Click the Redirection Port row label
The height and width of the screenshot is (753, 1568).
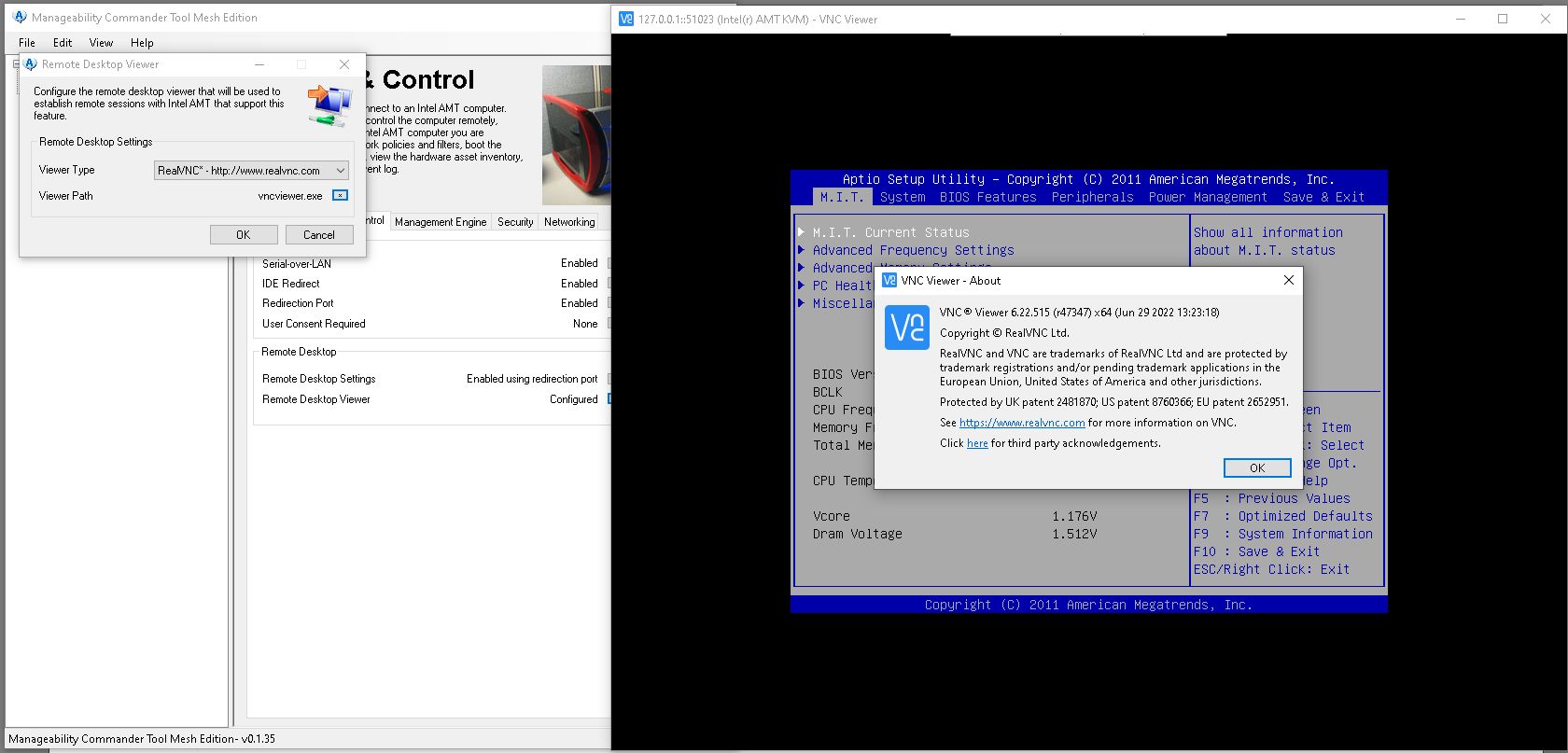pos(298,303)
